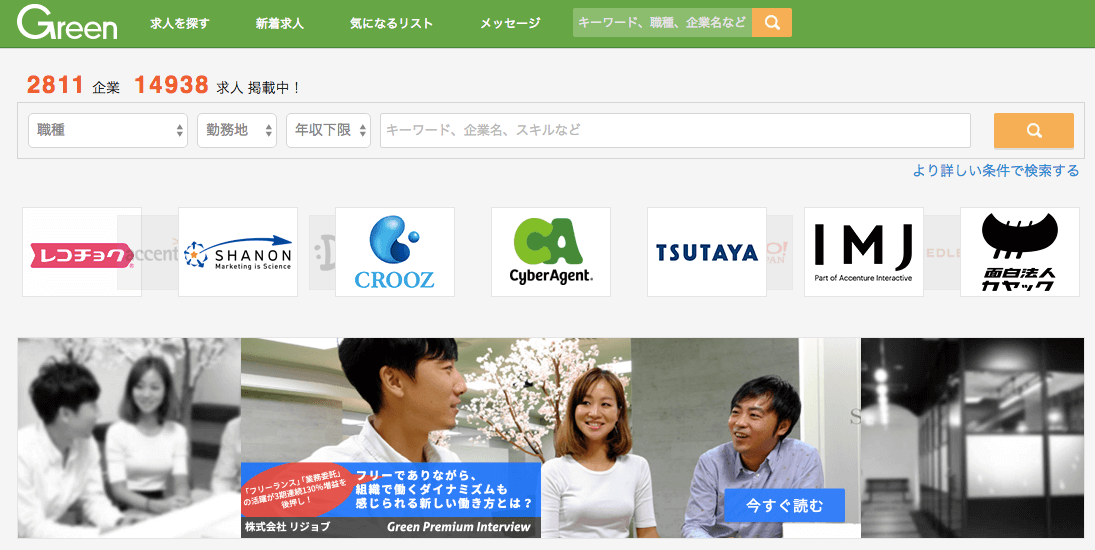This screenshot has width=1095, height=550.
Task: Click the 株式会社リジョブ banner caption
Action: [x=287, y=527]
